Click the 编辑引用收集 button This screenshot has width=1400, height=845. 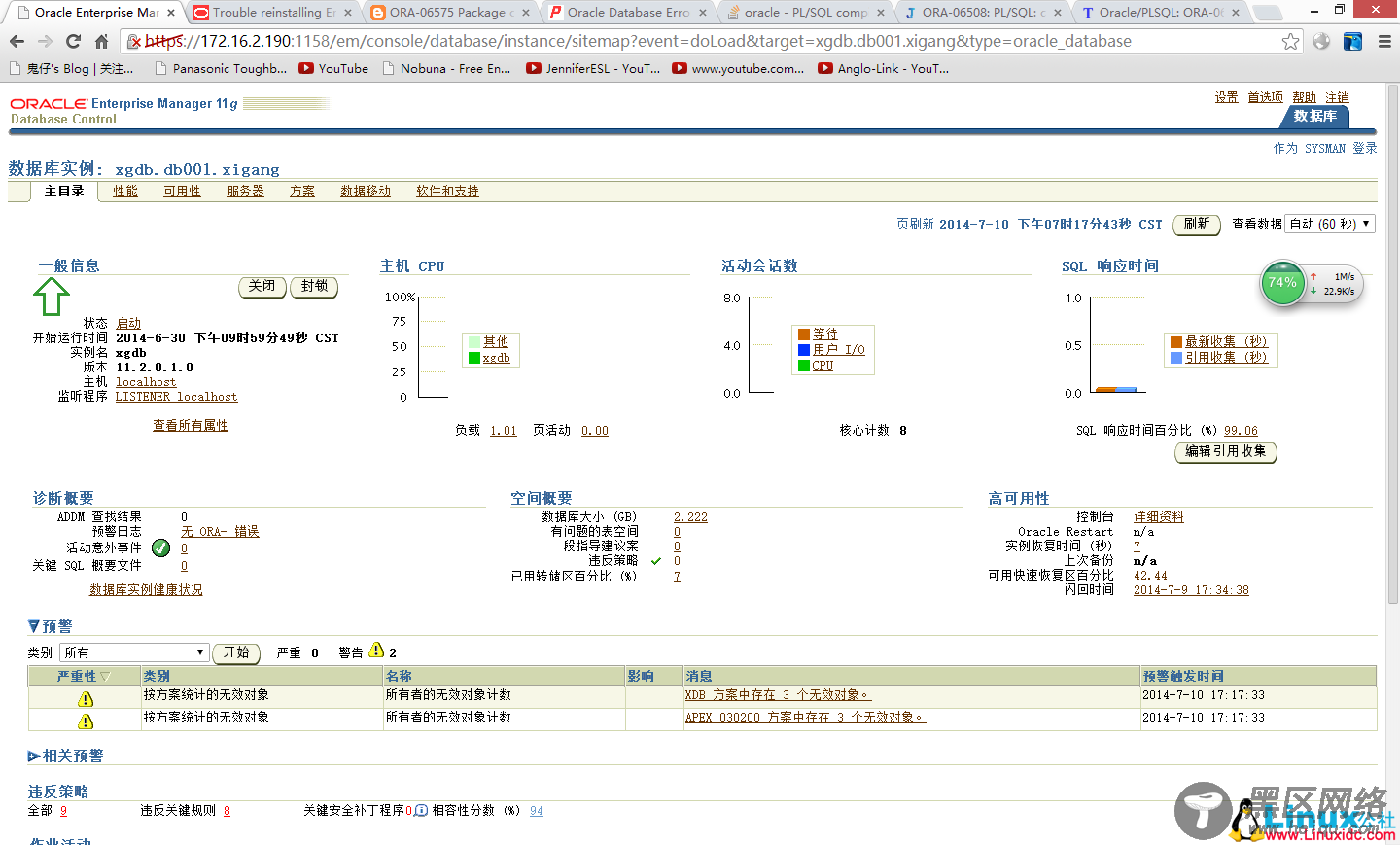coord(1226,451)
